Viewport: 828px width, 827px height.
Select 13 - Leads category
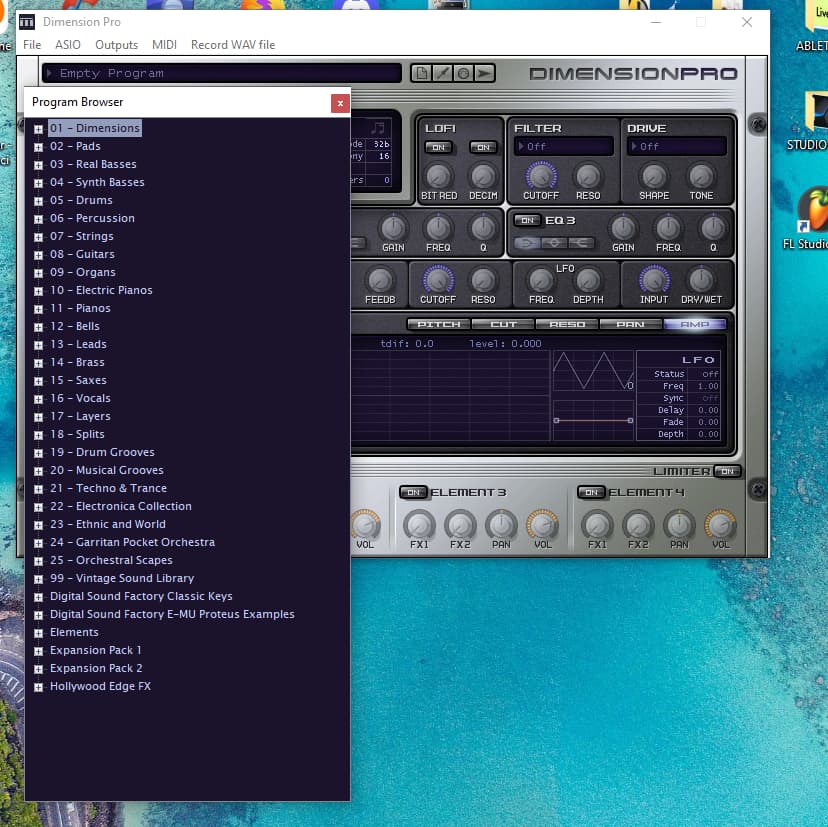78,344
